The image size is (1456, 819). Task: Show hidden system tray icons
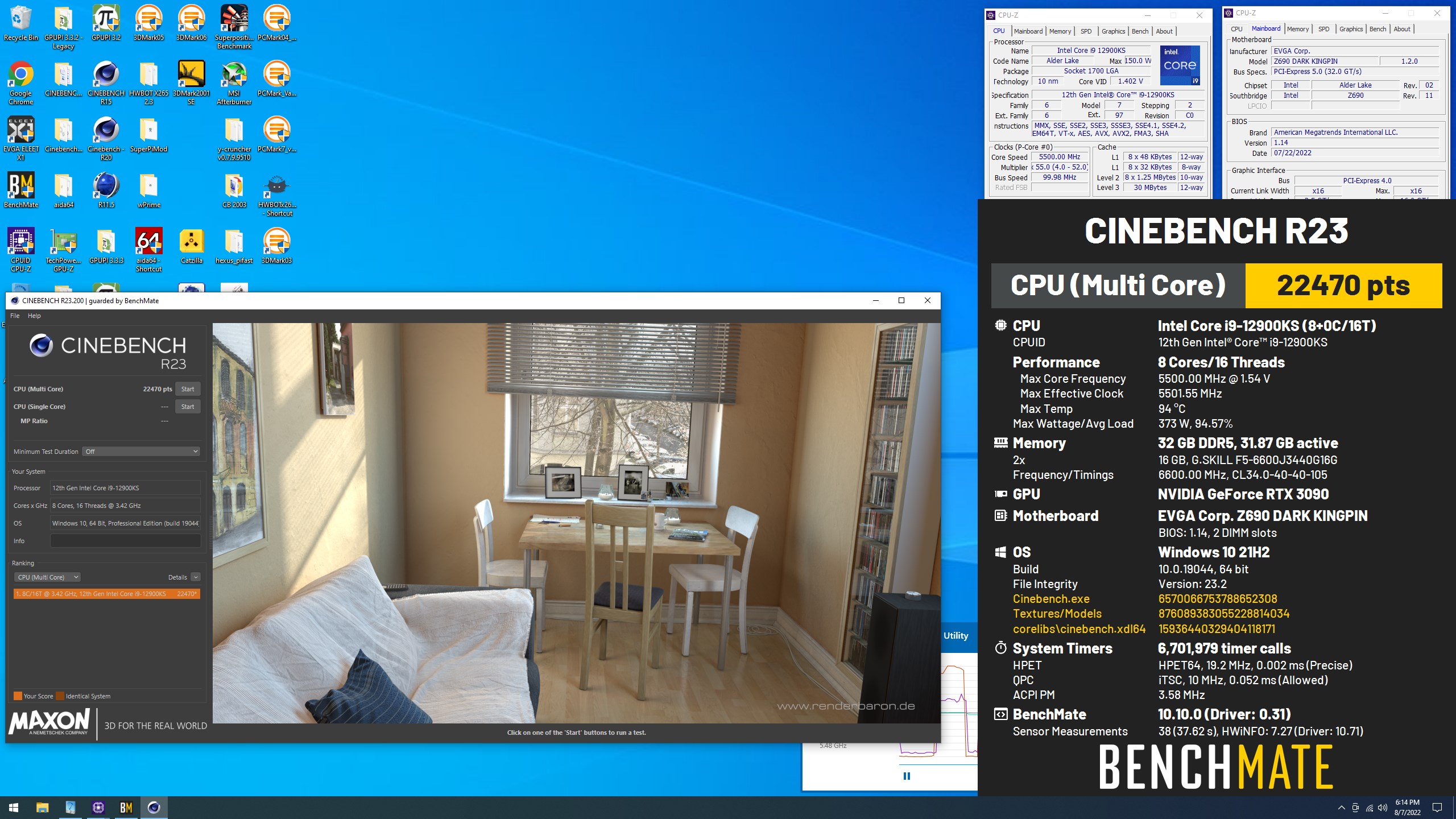[1341, 808]
